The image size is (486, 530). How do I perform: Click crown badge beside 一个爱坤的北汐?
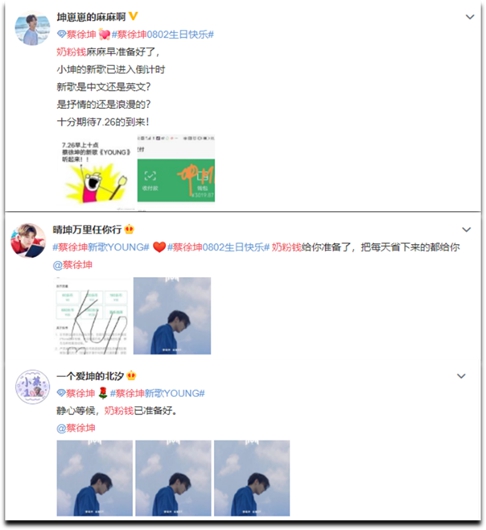click(x=131, y=376)
